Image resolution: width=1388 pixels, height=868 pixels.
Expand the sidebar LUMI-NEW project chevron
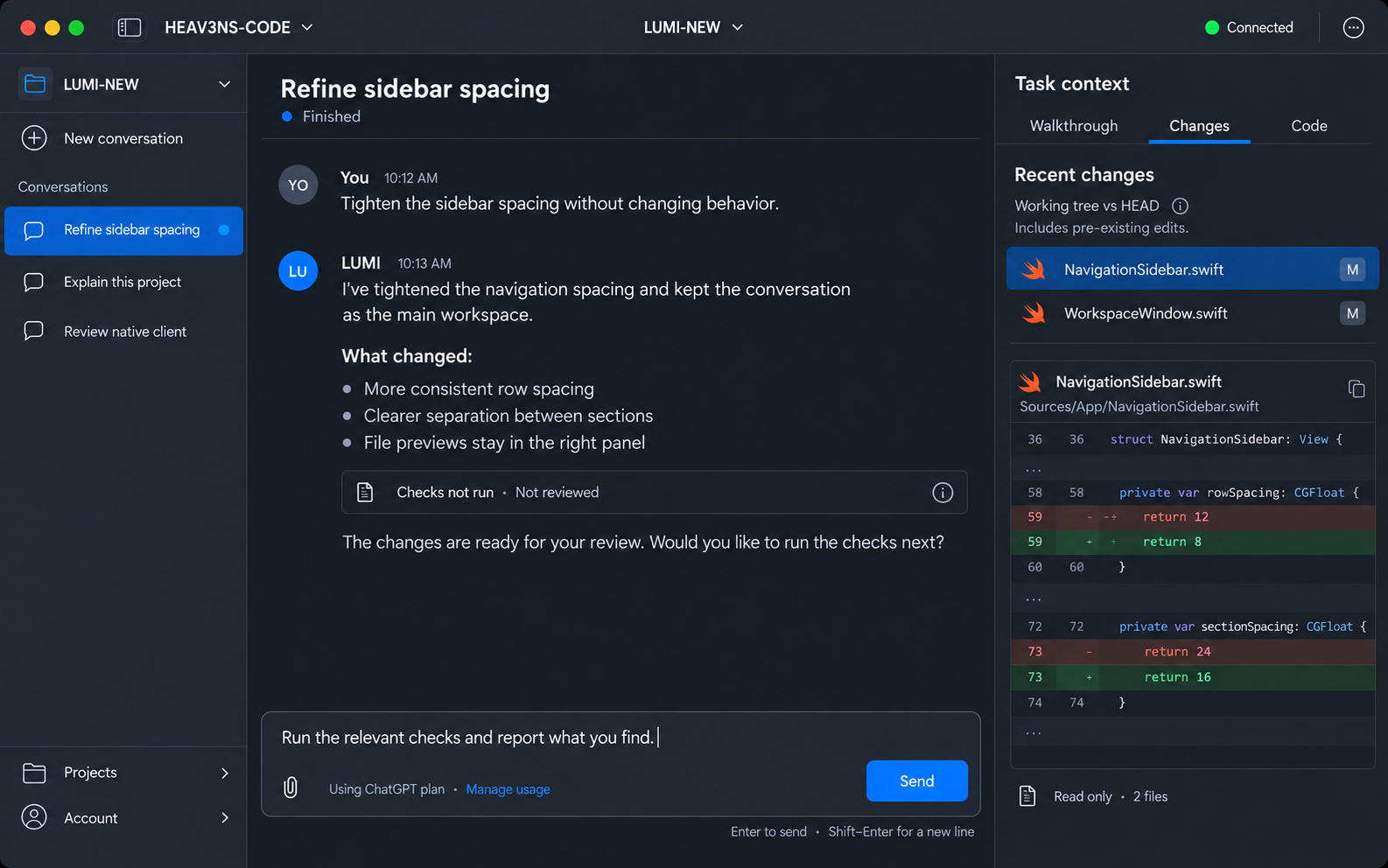click(x=224, y=84)
